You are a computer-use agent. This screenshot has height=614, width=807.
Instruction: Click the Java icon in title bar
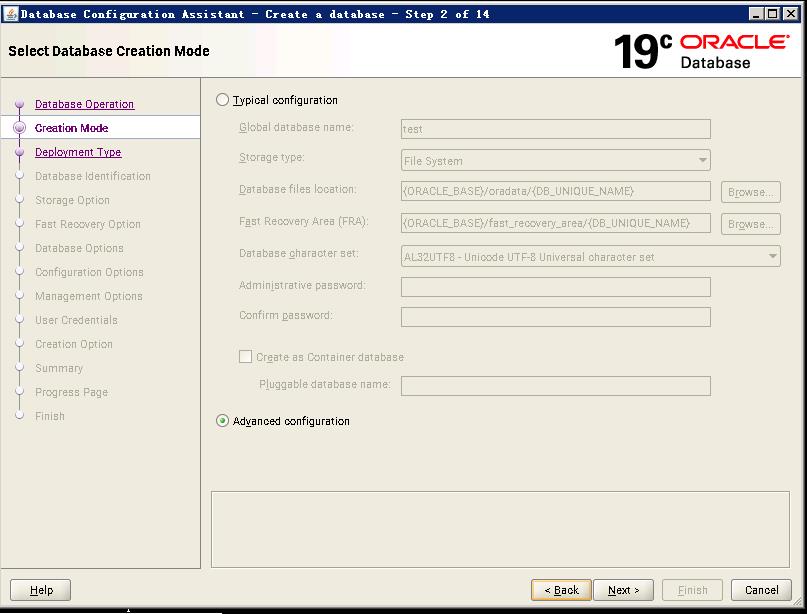[x=10, y=14]
